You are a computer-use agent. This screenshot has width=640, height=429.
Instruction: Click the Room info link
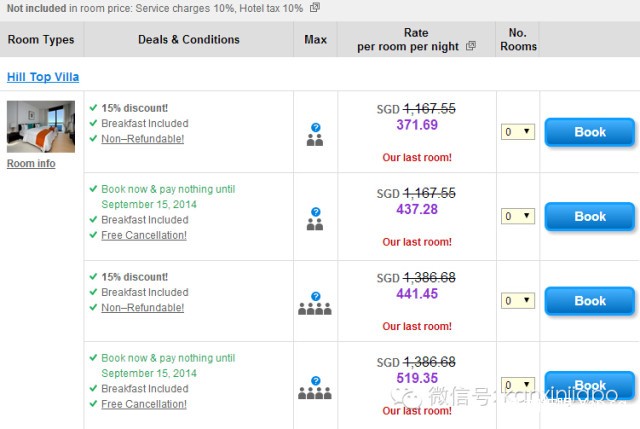(x=31, y=164)
